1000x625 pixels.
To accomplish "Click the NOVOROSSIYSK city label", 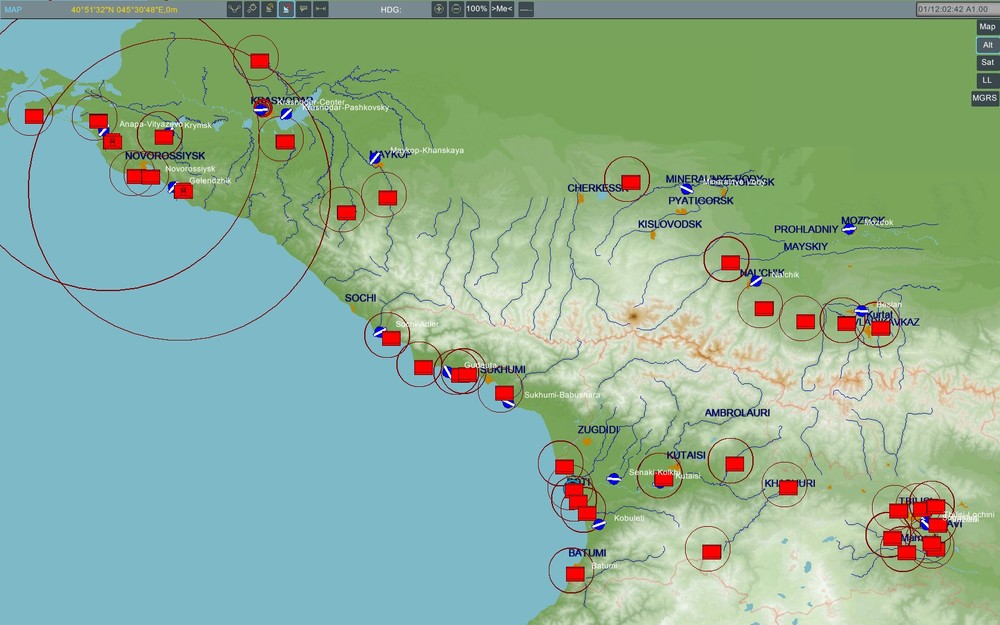I will click(x=165, y=156).
